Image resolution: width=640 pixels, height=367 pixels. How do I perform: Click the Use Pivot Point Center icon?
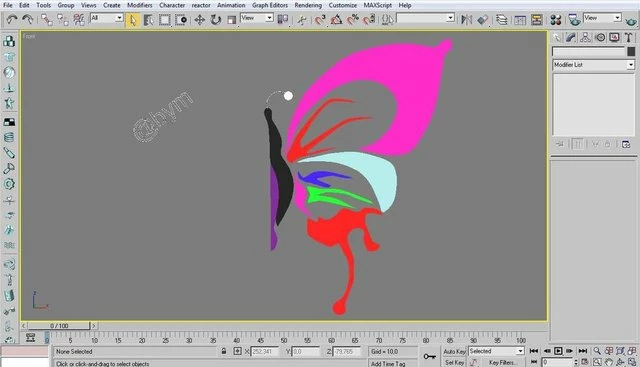(282, 20)
